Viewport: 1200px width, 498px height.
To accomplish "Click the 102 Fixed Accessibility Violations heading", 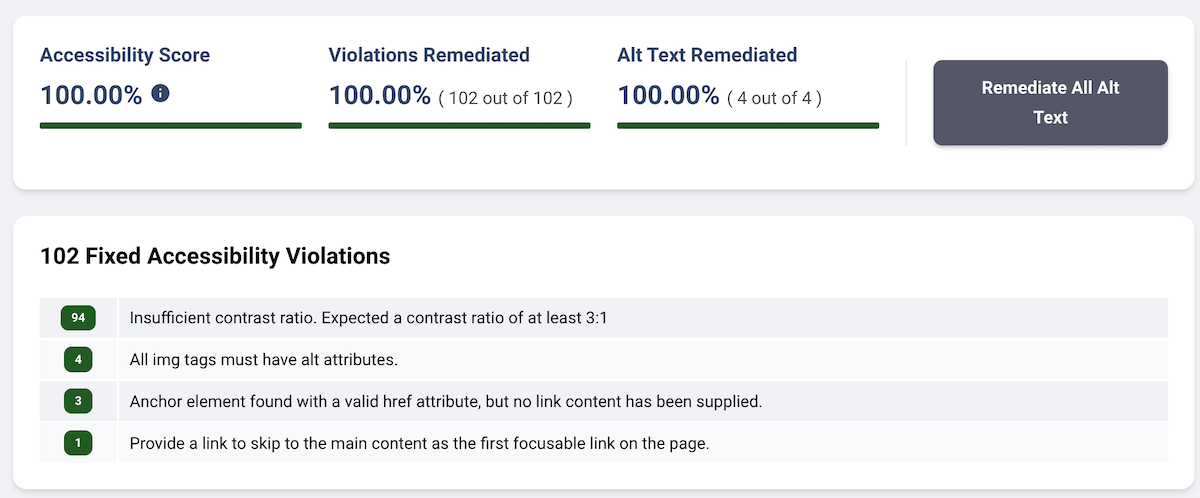I will [x=215, y=256].
